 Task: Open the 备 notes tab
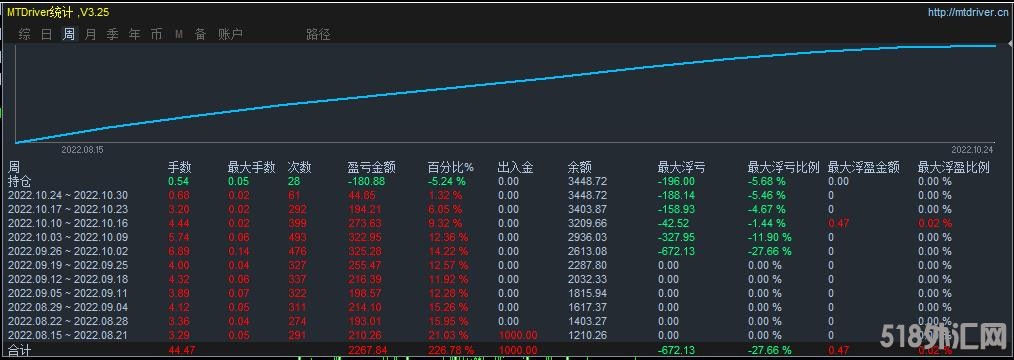pos(200,35)
